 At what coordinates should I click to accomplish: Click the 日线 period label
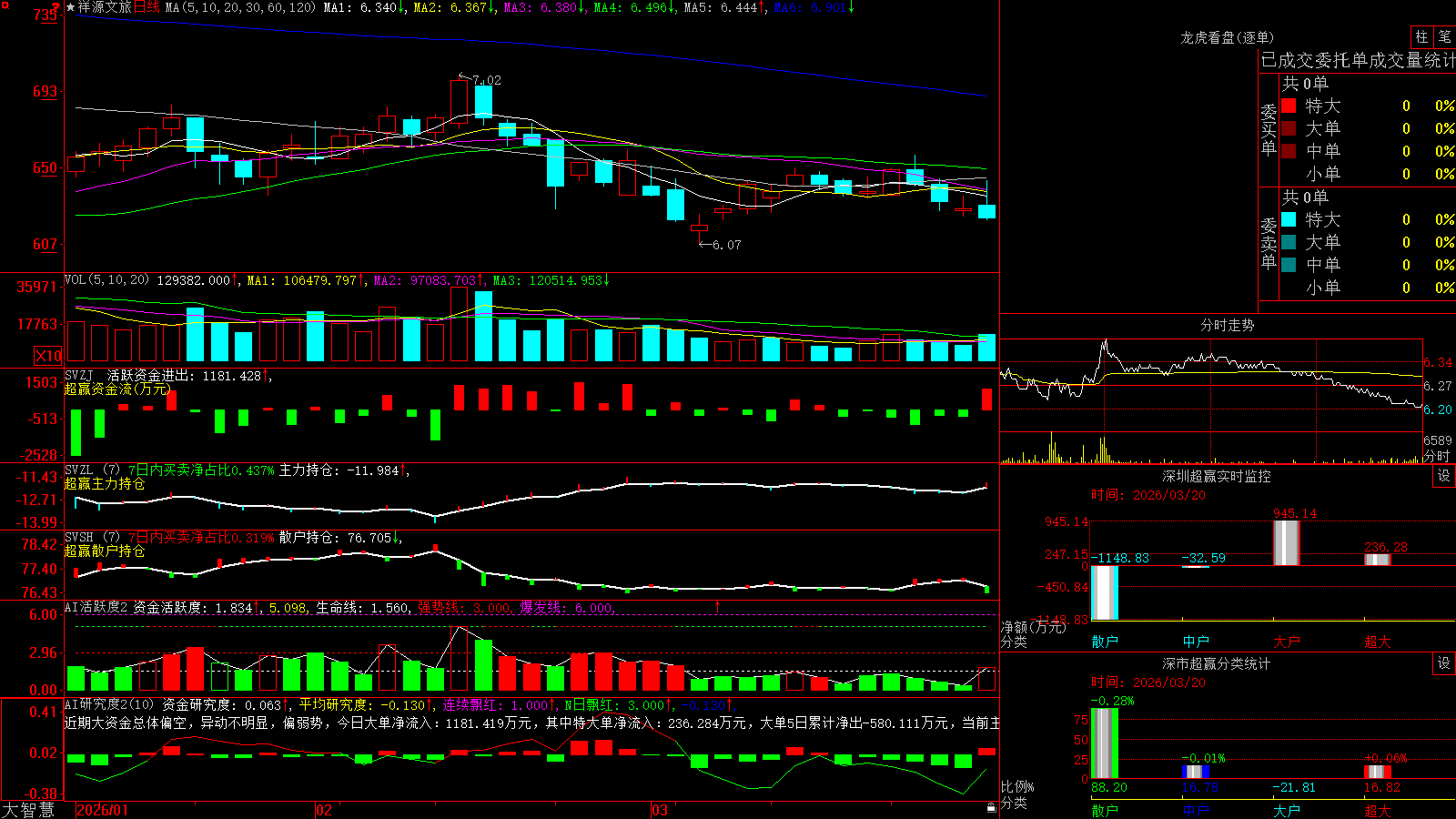(x=147, y=7)
